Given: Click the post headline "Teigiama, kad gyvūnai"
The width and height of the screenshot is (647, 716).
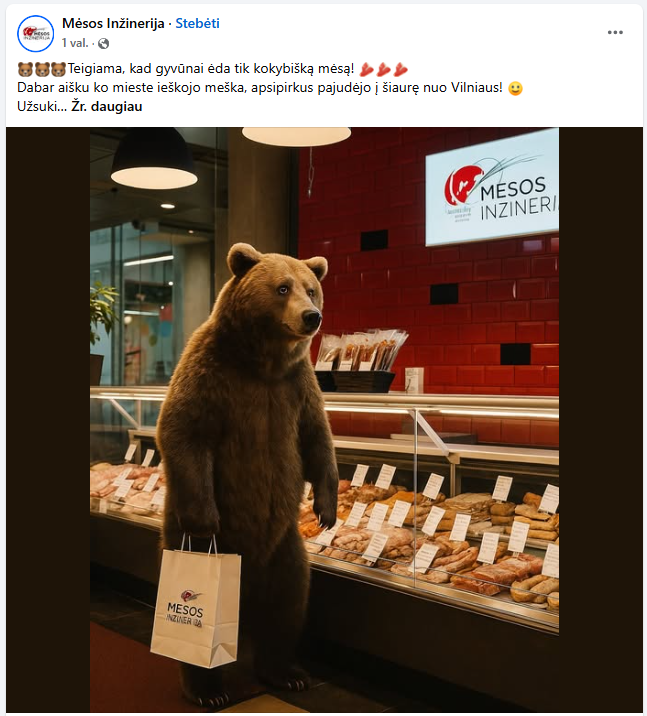Looking at the screenshot, I should (x=211, y=69).
